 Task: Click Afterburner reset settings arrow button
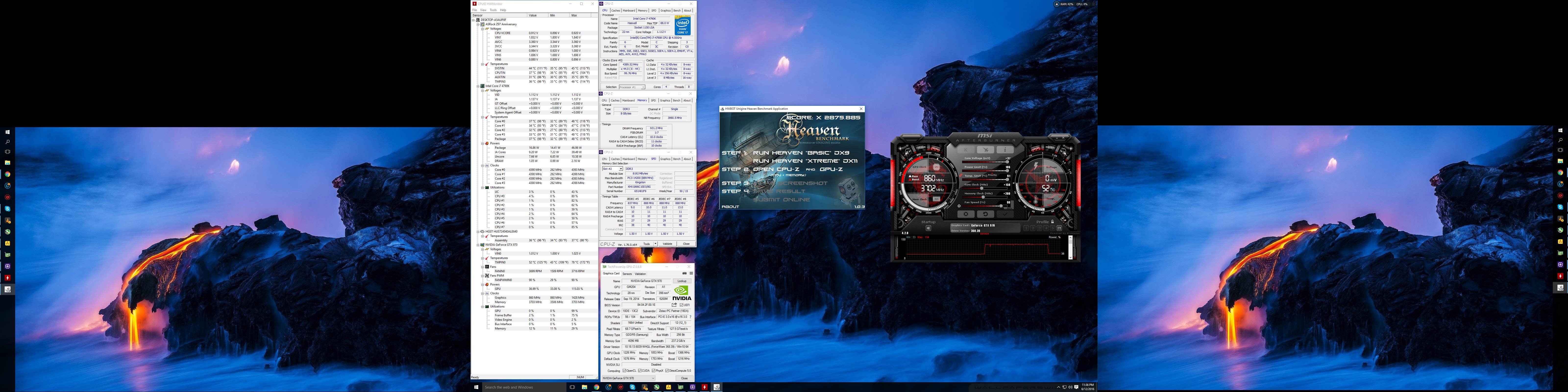[x=985, y=214]
